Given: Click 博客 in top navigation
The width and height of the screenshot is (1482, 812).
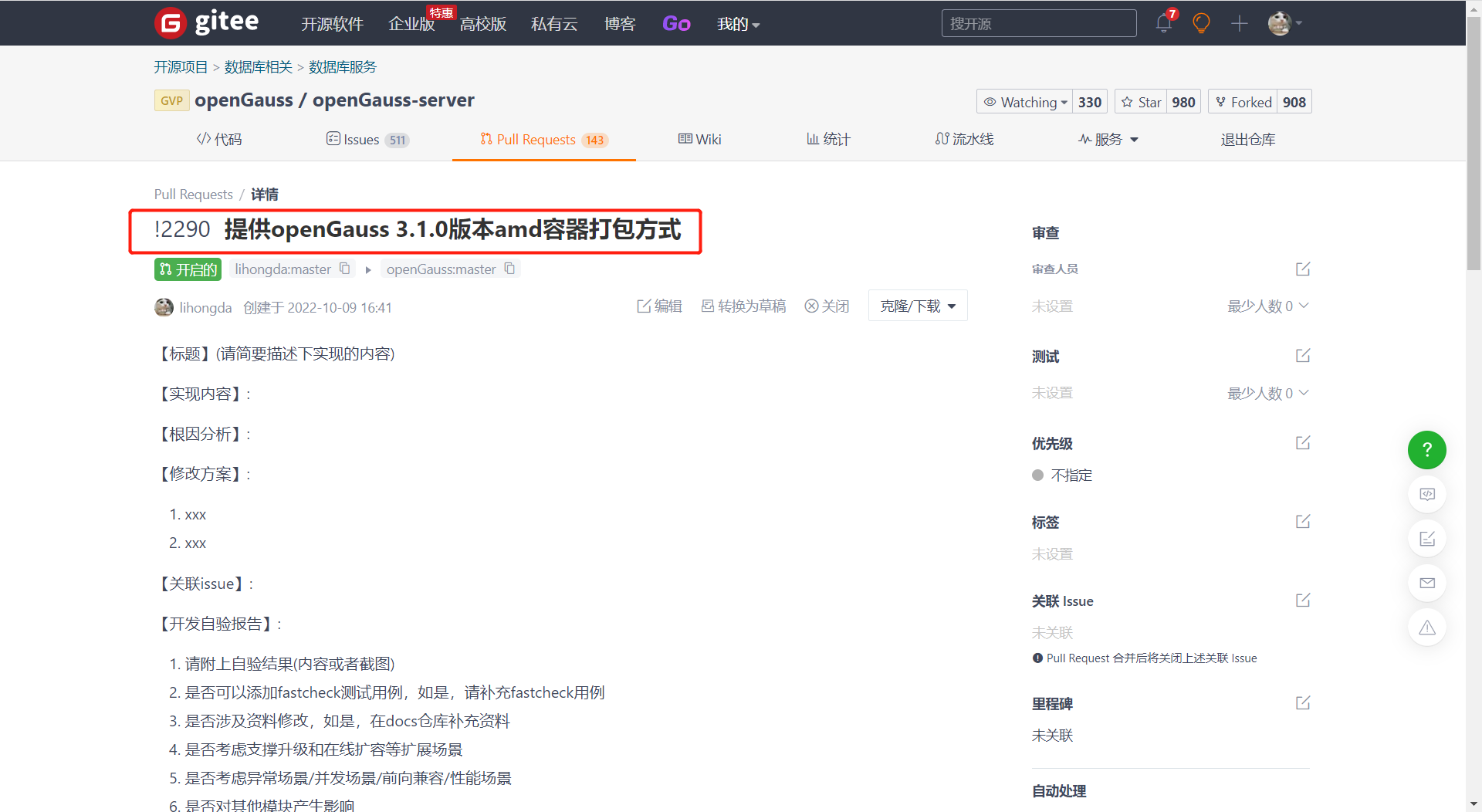Looking at the screenshot, I should tap(620, 24).
